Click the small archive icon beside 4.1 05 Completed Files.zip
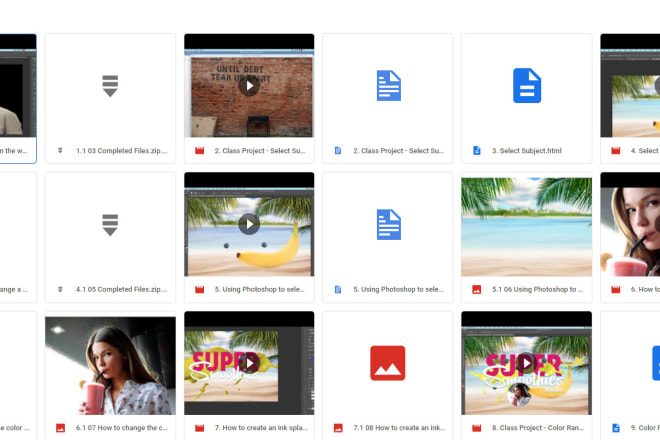The width and height of the screenshot is (660, 440). [60, 289]
